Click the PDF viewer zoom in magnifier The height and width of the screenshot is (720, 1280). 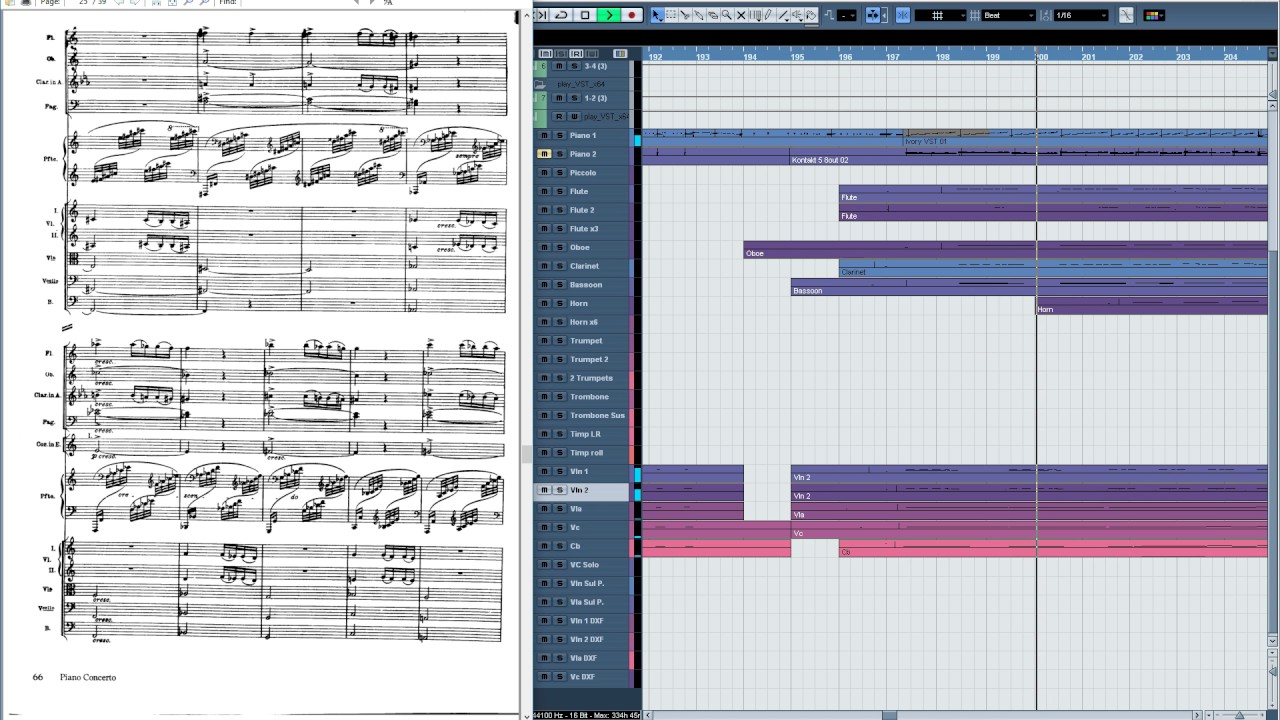pos(204,4)
